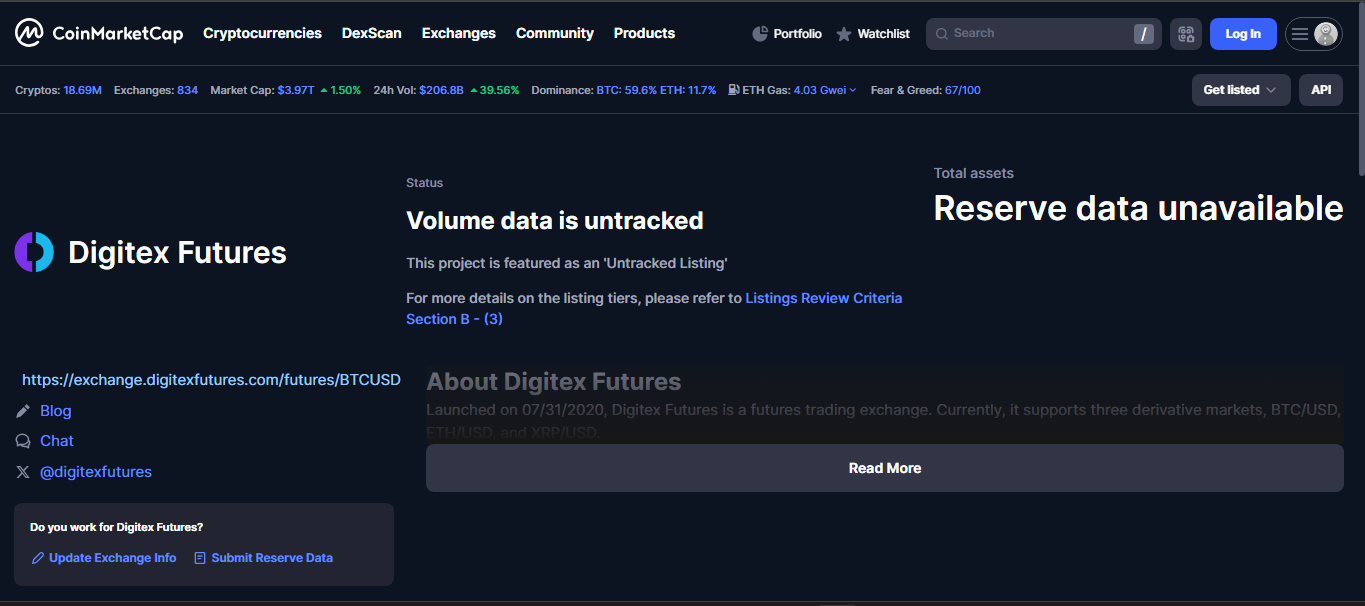
Task: Open the hamburger profile menu
Action: [x=1300, y=34]
